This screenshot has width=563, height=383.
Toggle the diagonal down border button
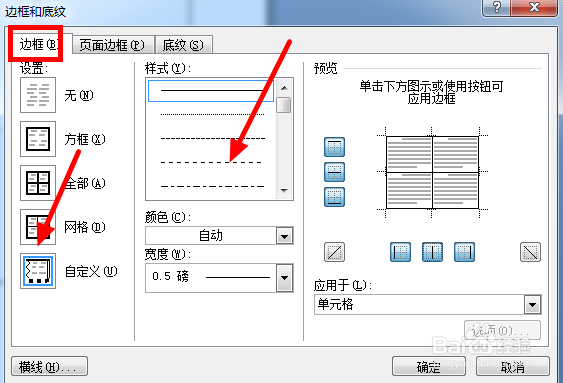coord(530,252)
